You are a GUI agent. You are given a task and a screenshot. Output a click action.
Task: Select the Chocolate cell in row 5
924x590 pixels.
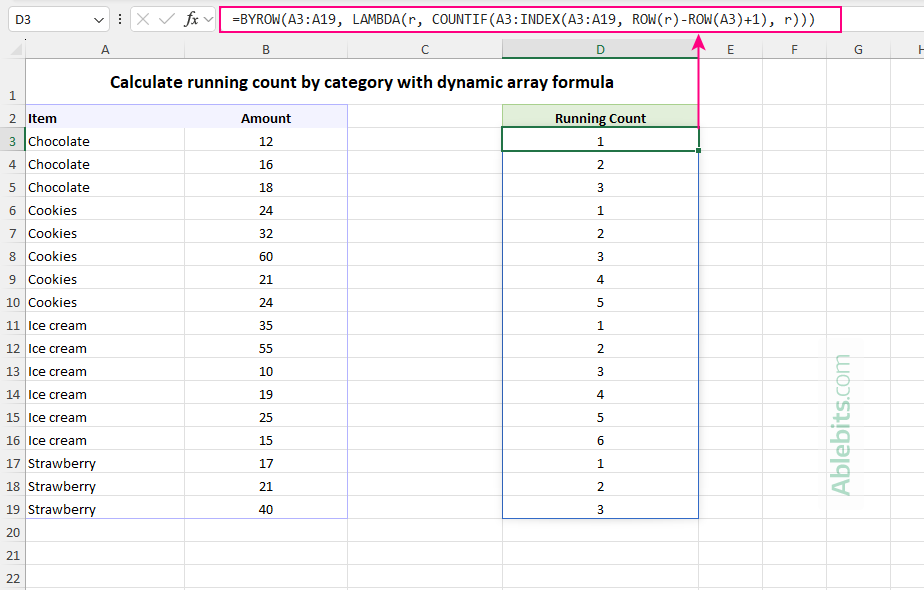105,187
